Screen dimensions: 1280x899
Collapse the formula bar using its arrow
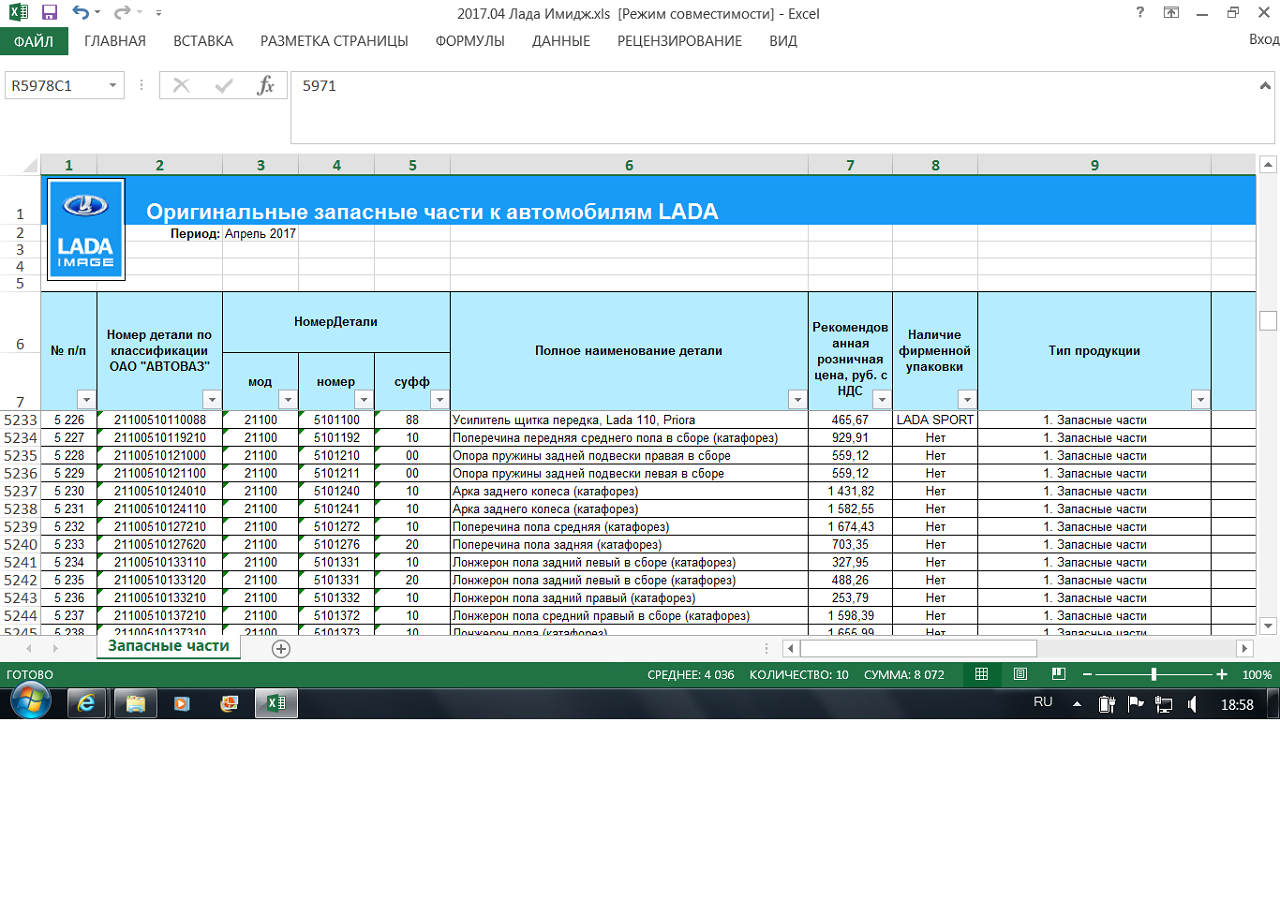click(x=1267, y=85)
